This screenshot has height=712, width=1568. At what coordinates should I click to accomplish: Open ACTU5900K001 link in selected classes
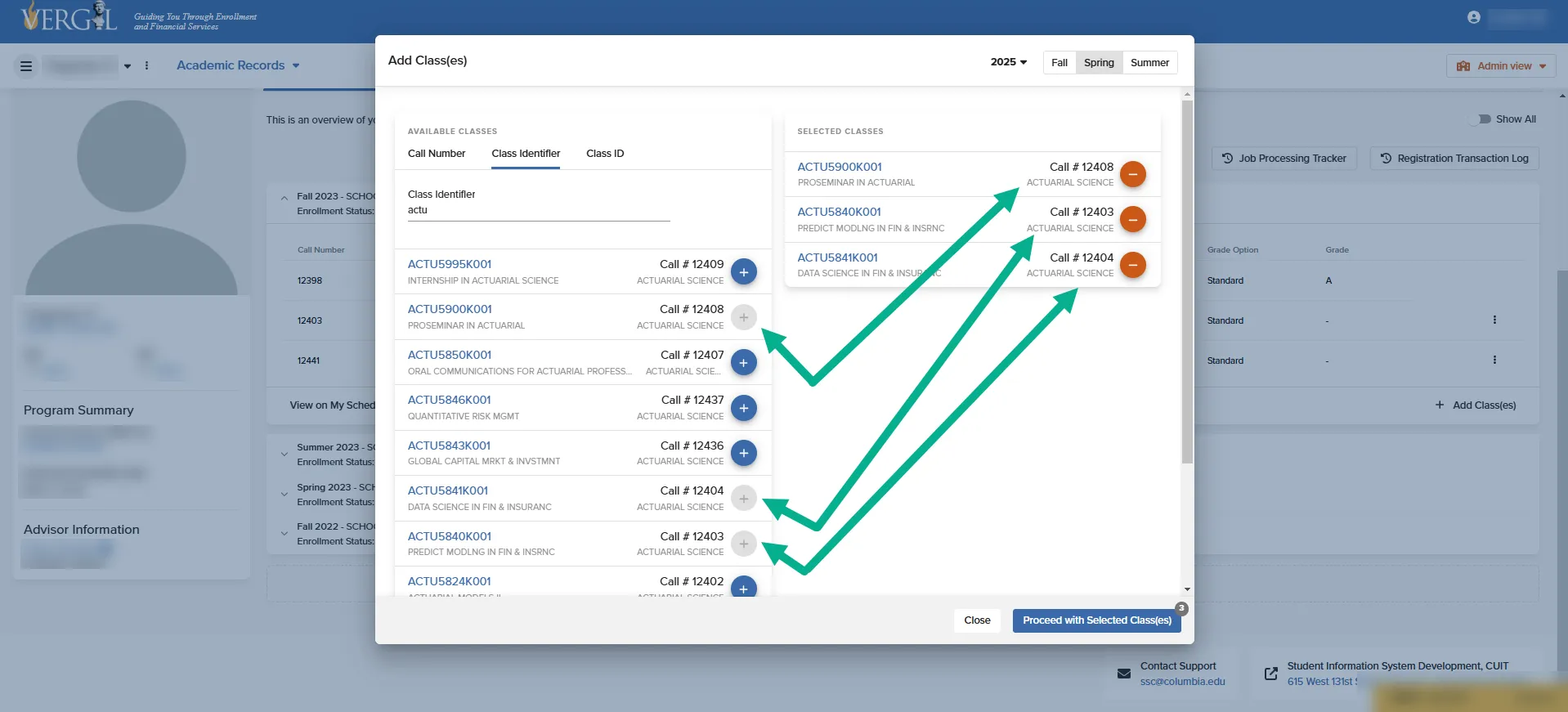point(840,167)
